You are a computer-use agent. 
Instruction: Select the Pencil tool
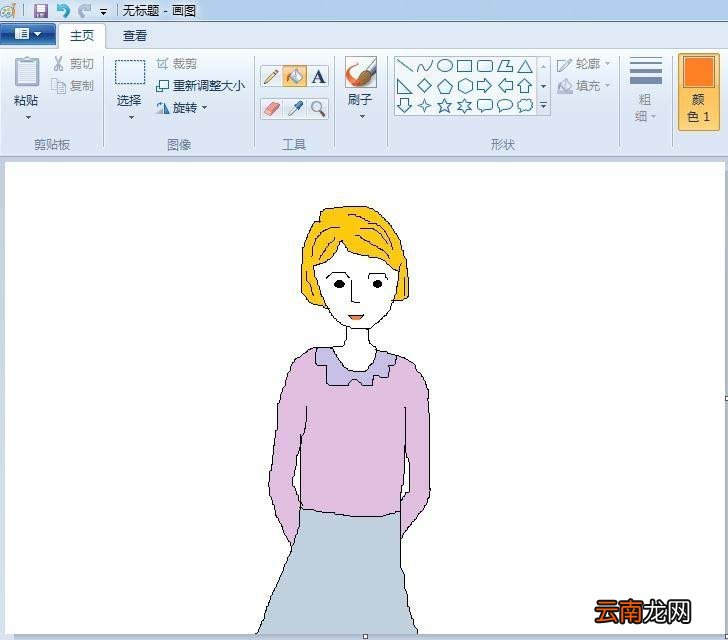[x=271, y=77]
